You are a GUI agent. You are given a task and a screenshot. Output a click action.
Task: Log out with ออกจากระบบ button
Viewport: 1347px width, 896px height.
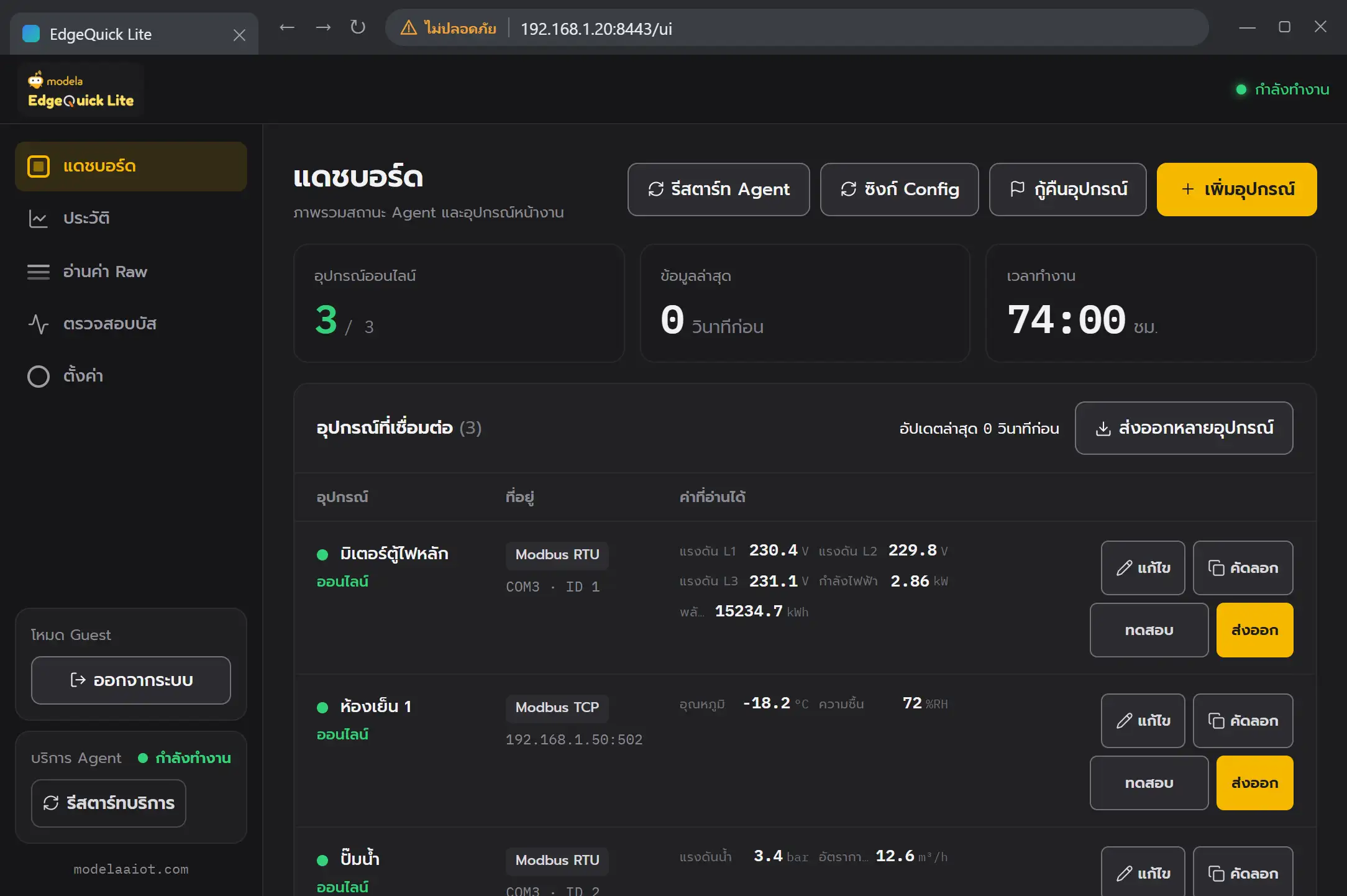point(131,680)
